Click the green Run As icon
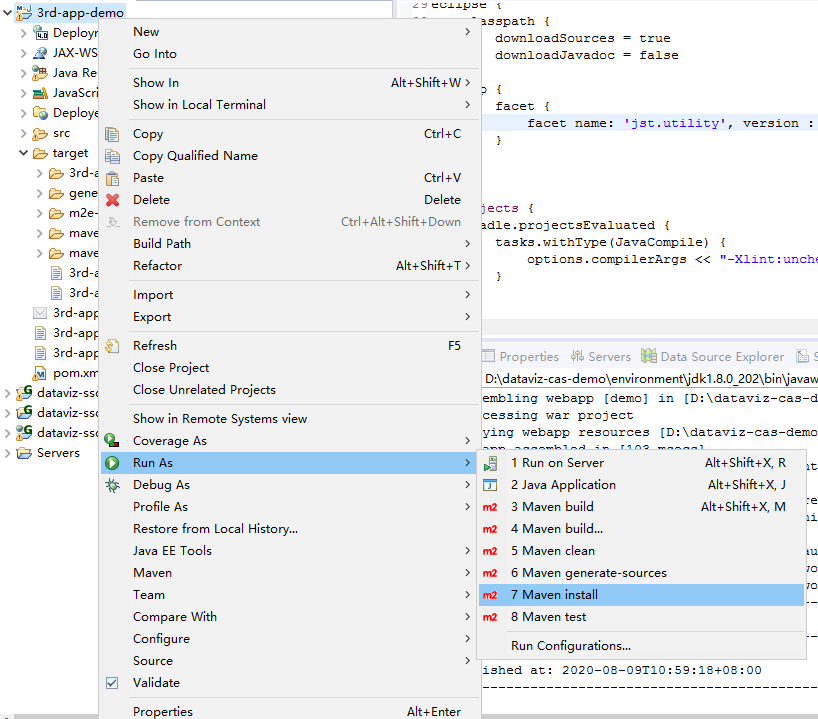 [112, 463]
